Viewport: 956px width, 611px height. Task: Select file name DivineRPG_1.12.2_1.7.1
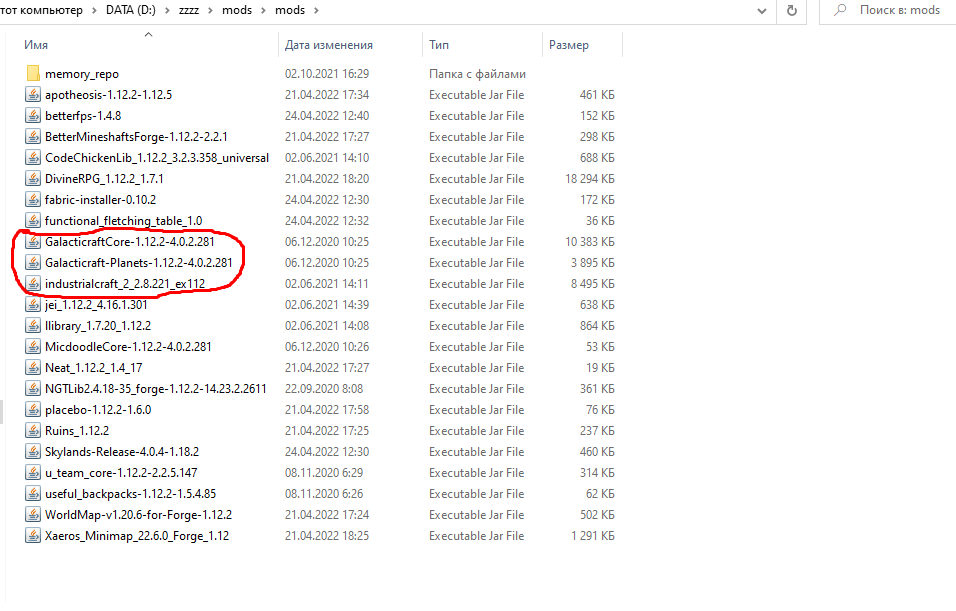104,179
